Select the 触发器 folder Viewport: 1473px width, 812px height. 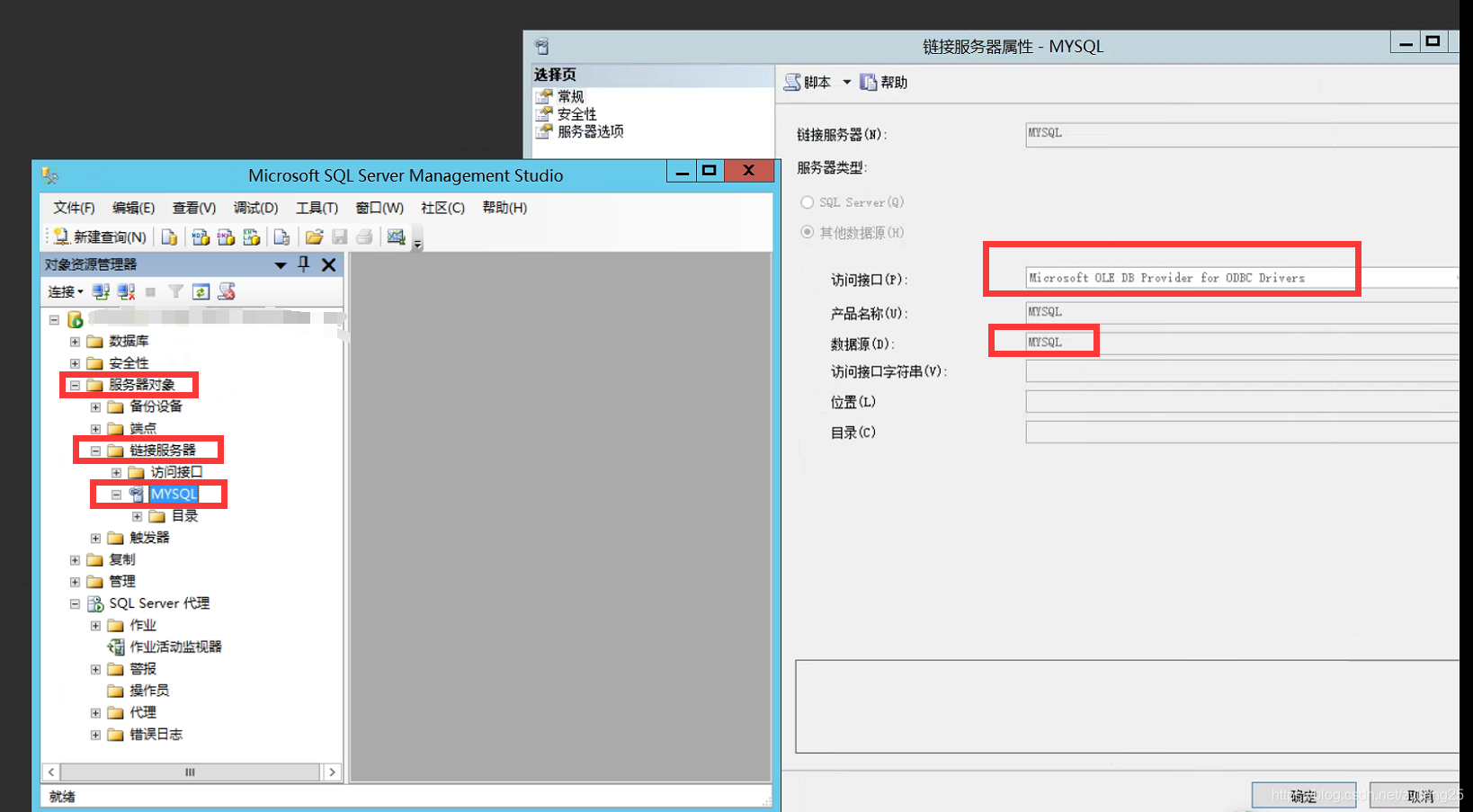point(148,538)
